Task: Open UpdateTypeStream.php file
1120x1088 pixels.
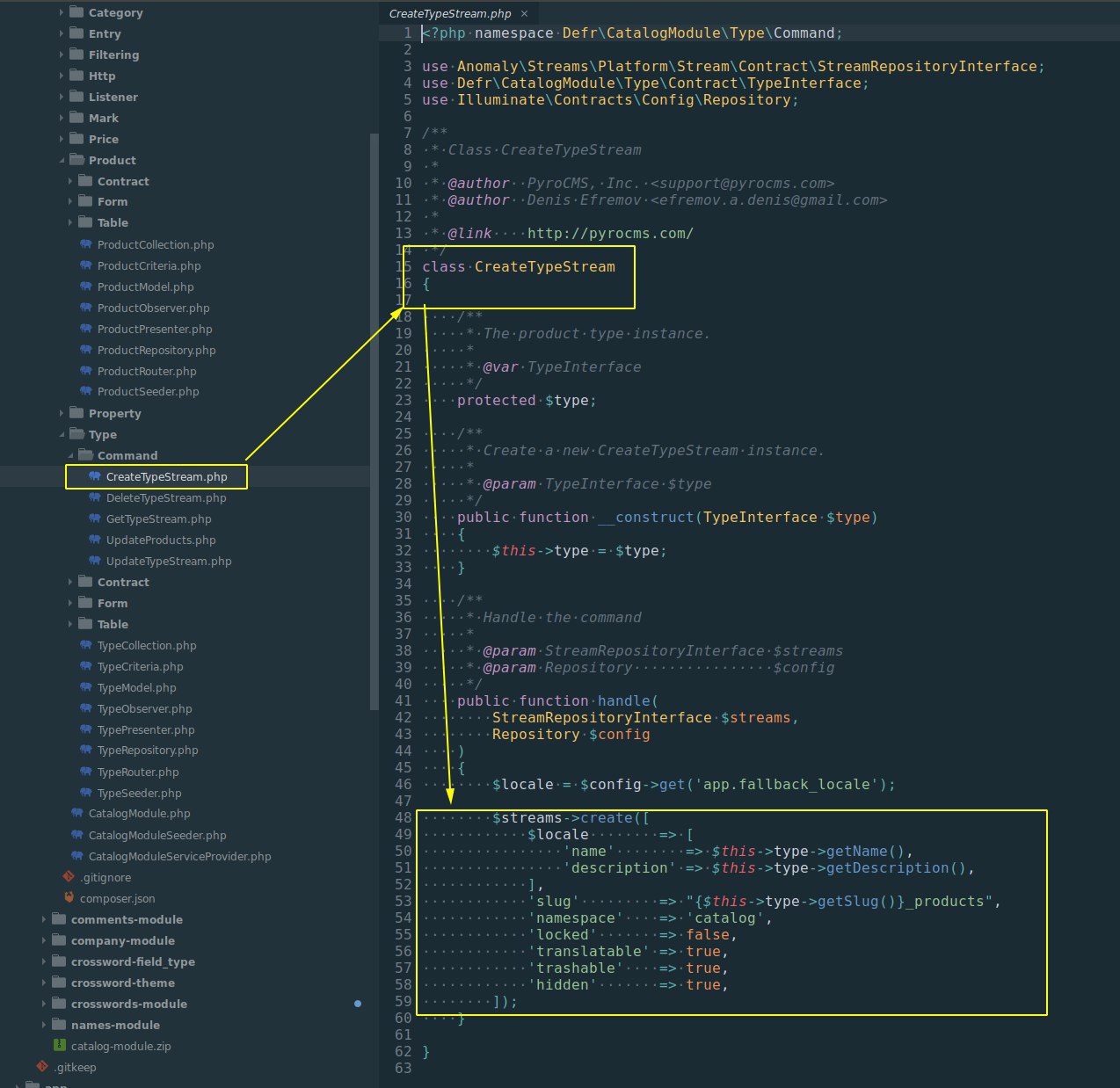Action: coord(169,561)
